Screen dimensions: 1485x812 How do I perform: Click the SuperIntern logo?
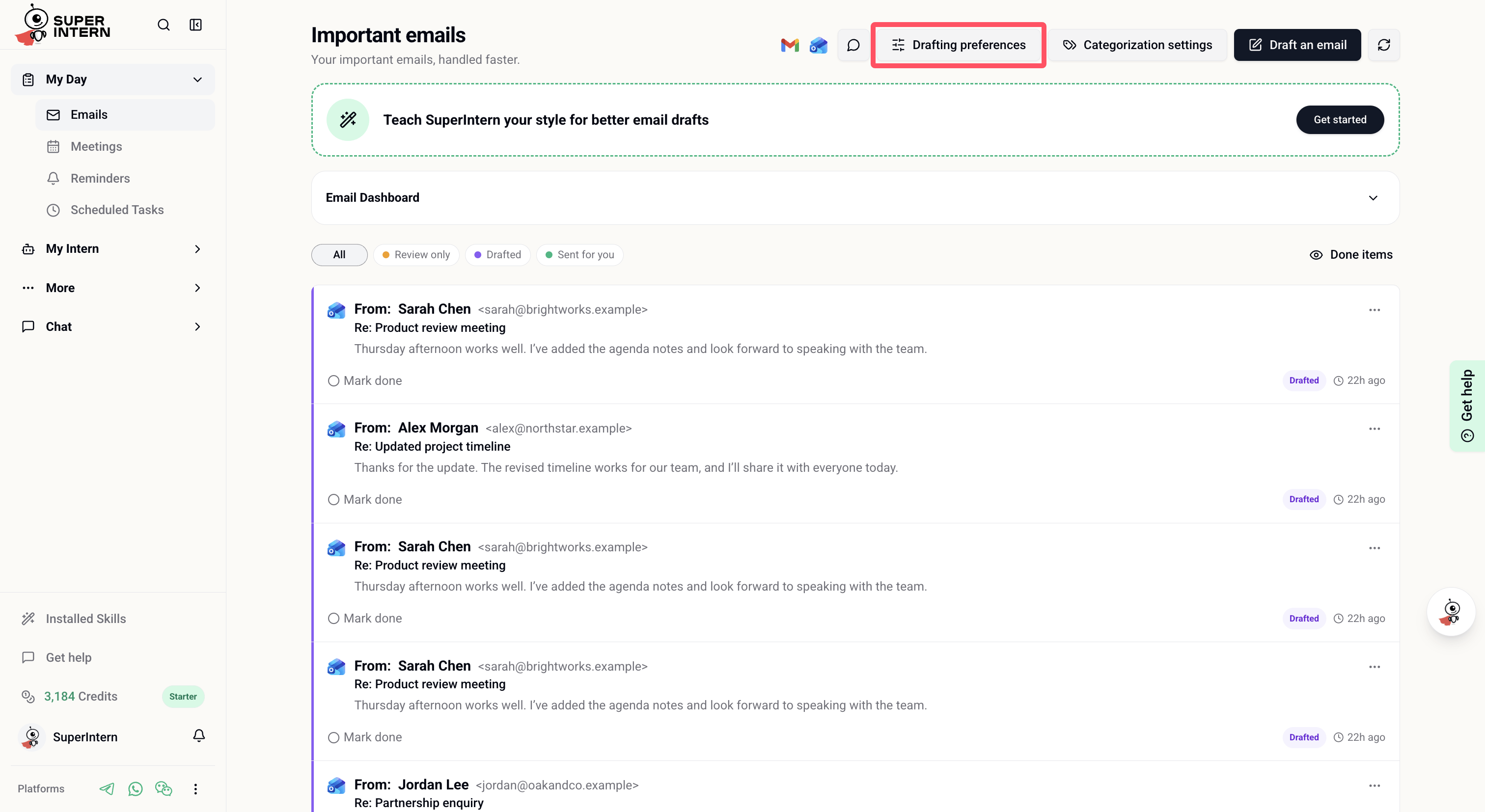62,25
